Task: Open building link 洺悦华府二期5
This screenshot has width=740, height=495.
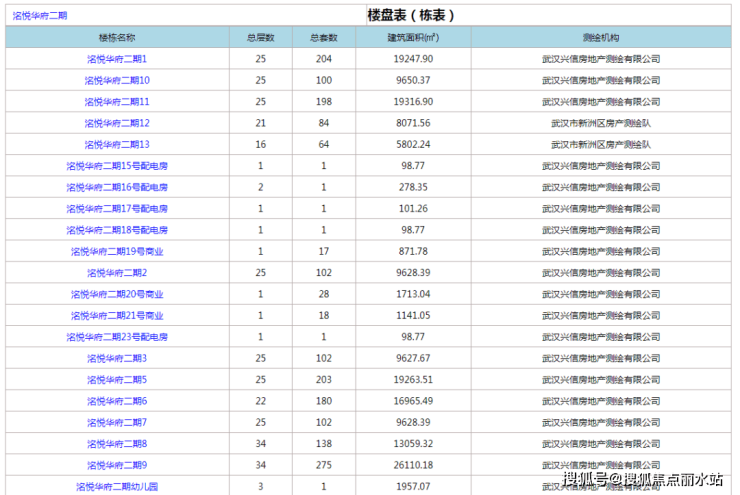Action: click(x=117, y=380)
